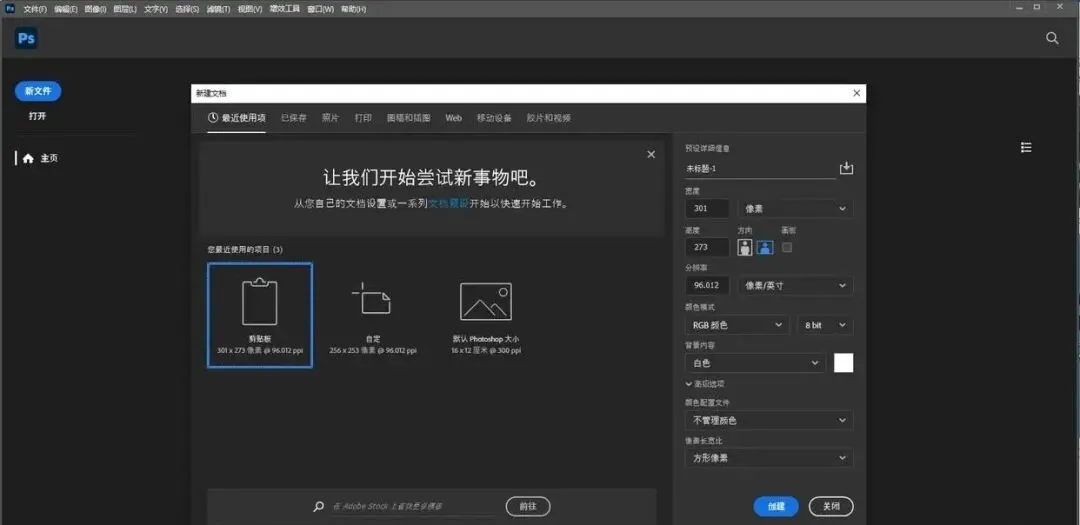The height and width of the screenshot is (525, 1080).
Task: Click the width field showing 301
Action: click(x=707, y=209)
